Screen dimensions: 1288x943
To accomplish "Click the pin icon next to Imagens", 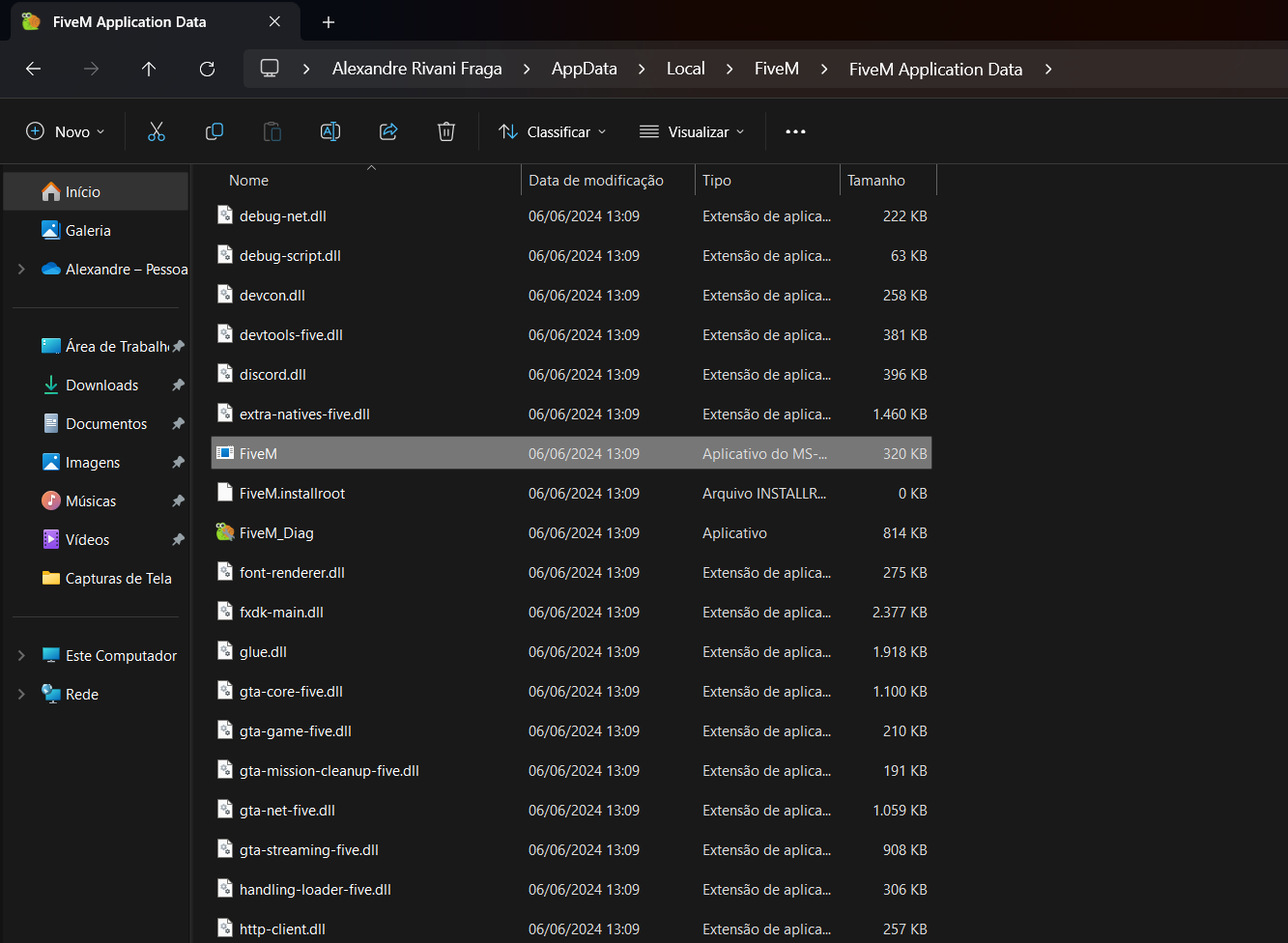I will coord(178,463).
